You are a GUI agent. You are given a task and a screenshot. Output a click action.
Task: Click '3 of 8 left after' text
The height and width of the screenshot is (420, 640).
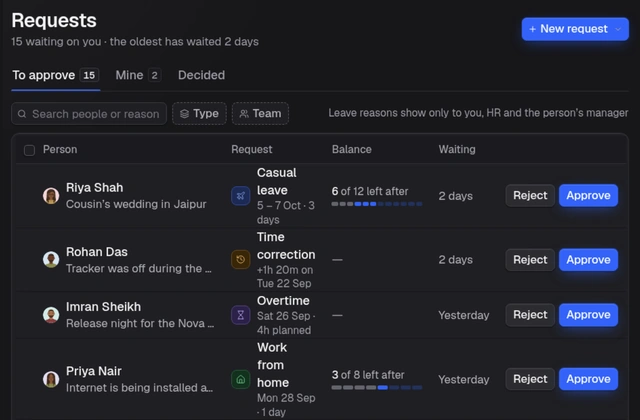pyautogui.click(x=368, y=375)
